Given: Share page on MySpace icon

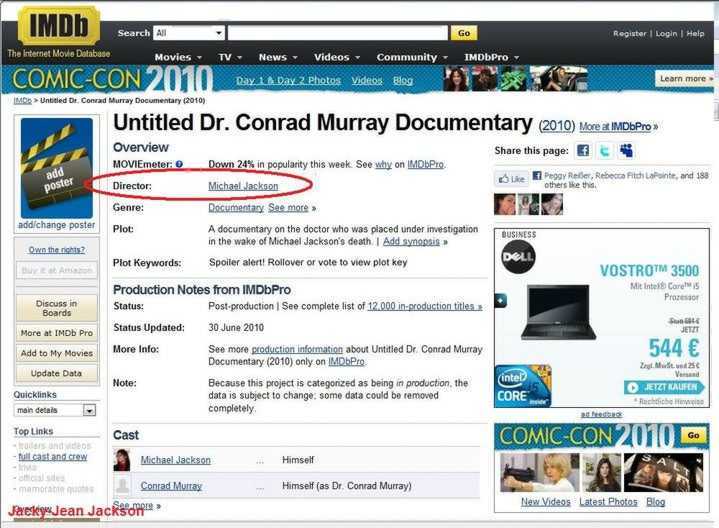Looking at the screenshot, I should click(626, 150).
